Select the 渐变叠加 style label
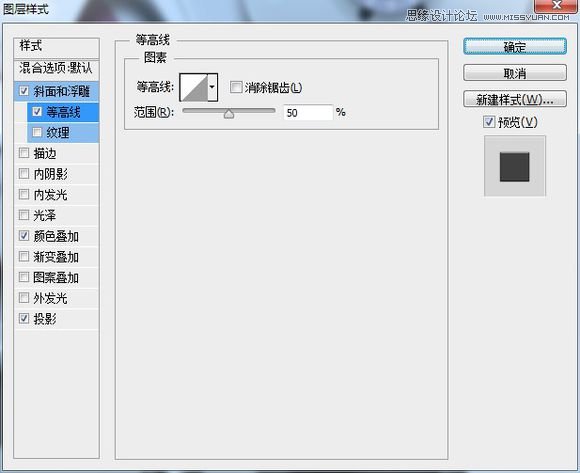Image resolution: width=580 pixels, height=473 pixels. point(56,257)
